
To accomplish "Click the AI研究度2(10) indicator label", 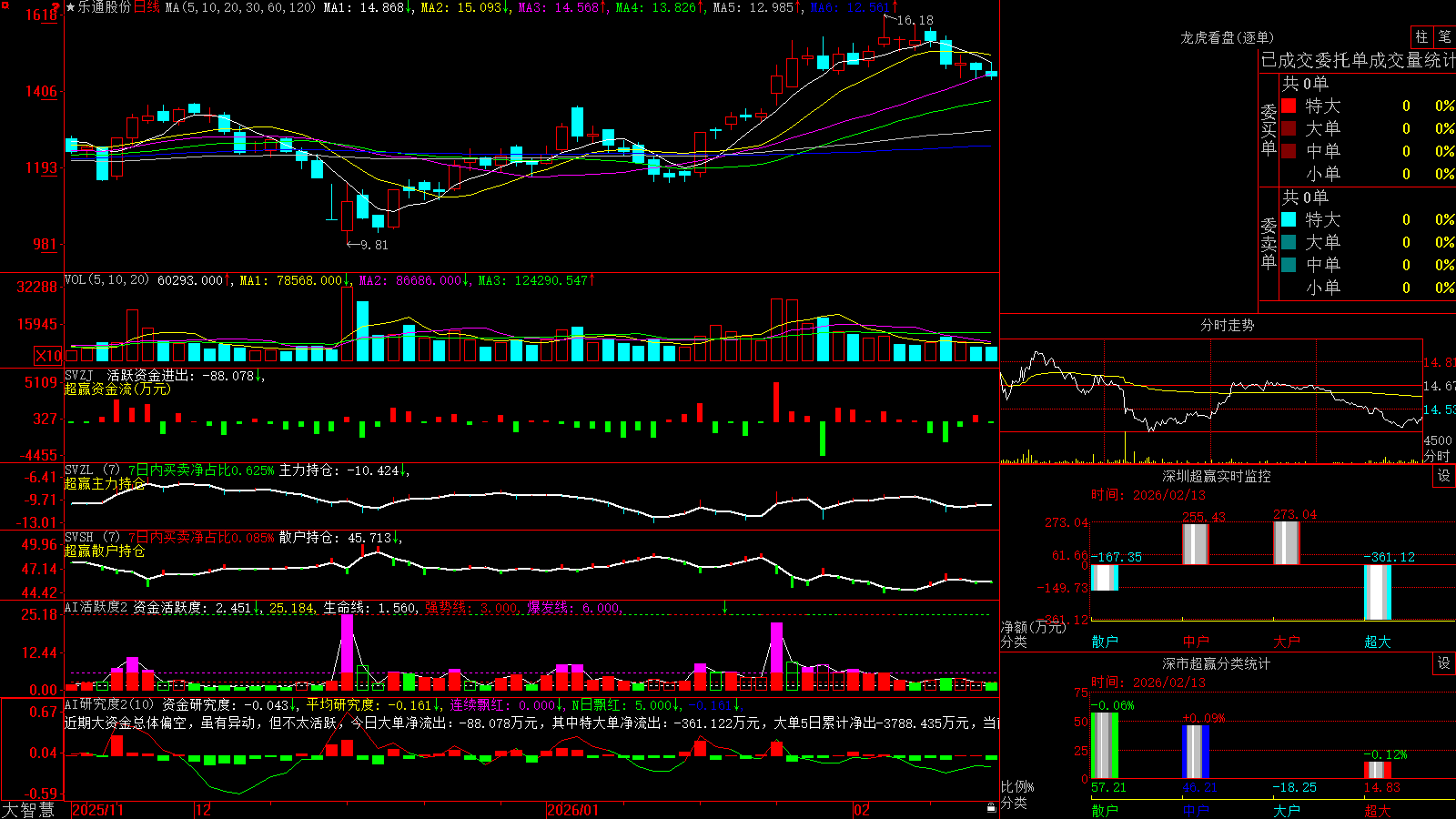I will click(x=109, y=704).
